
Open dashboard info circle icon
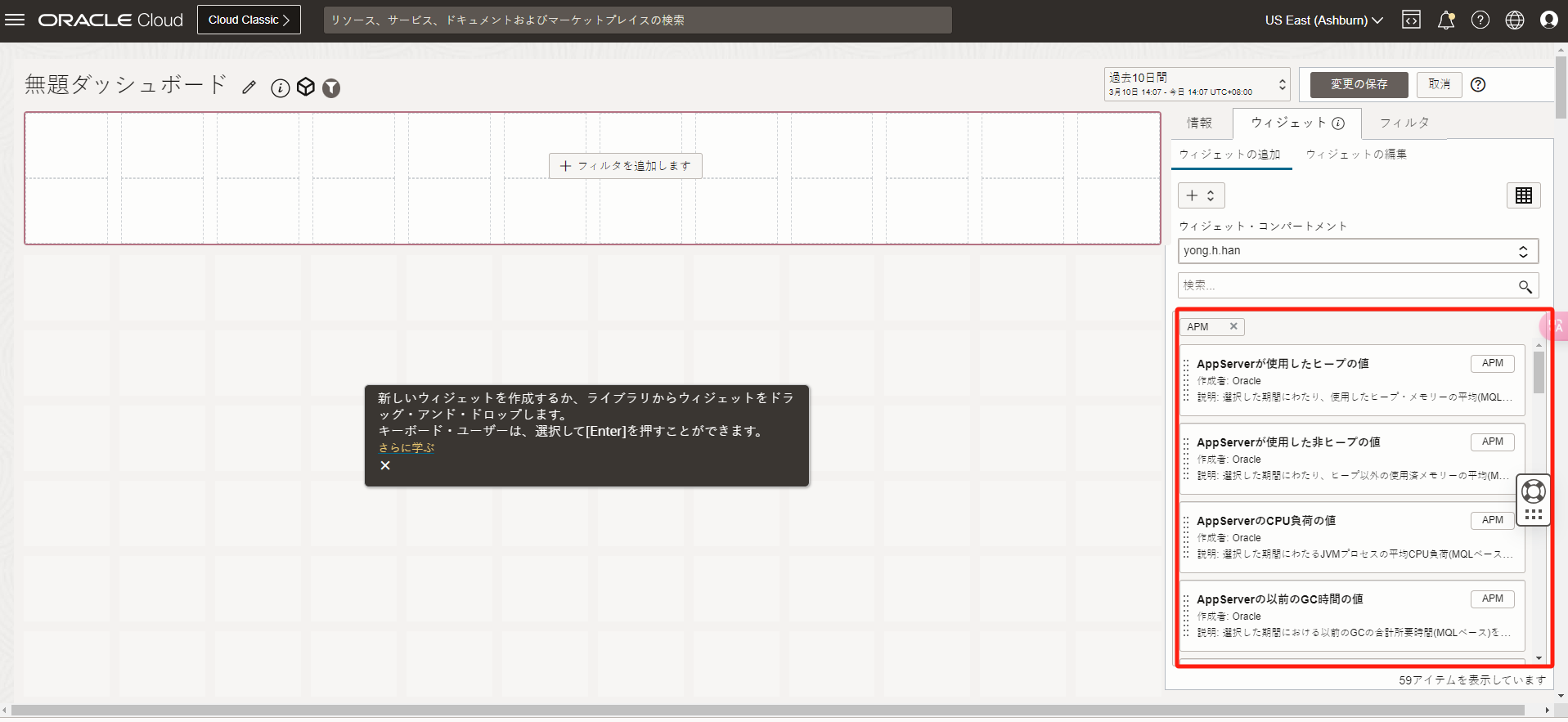coord(280,88)
